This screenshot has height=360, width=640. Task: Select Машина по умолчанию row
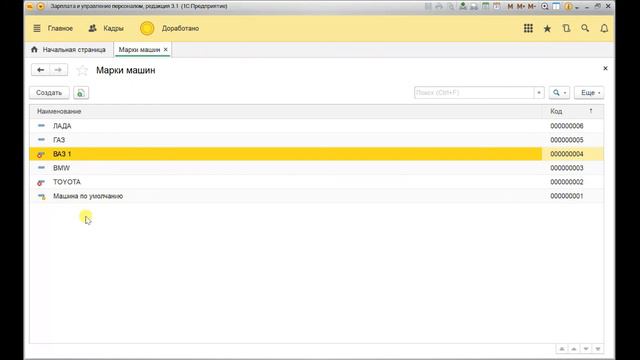316,196
